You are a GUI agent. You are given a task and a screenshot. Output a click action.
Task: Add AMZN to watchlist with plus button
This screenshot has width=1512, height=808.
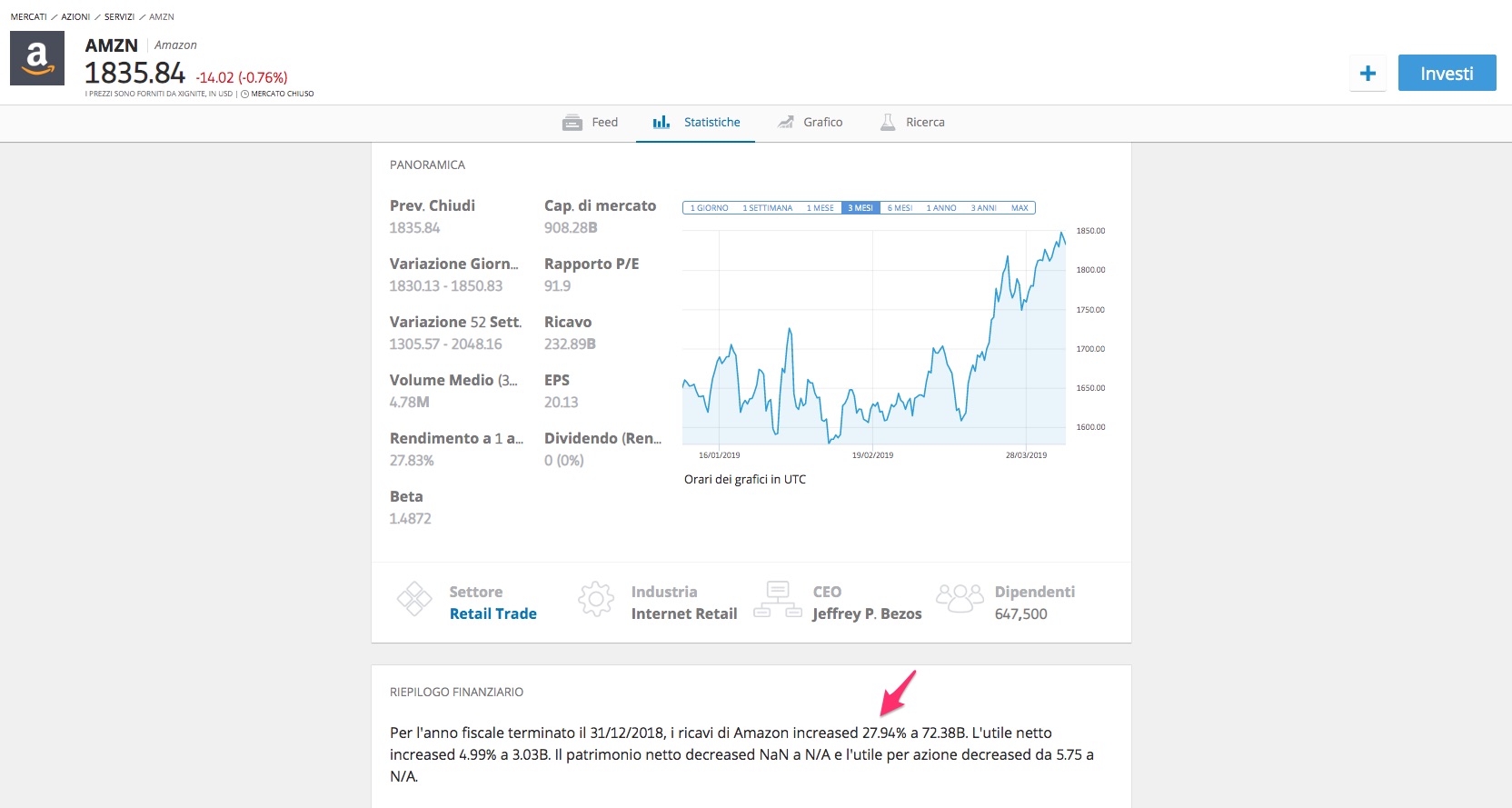point(1368,74)
